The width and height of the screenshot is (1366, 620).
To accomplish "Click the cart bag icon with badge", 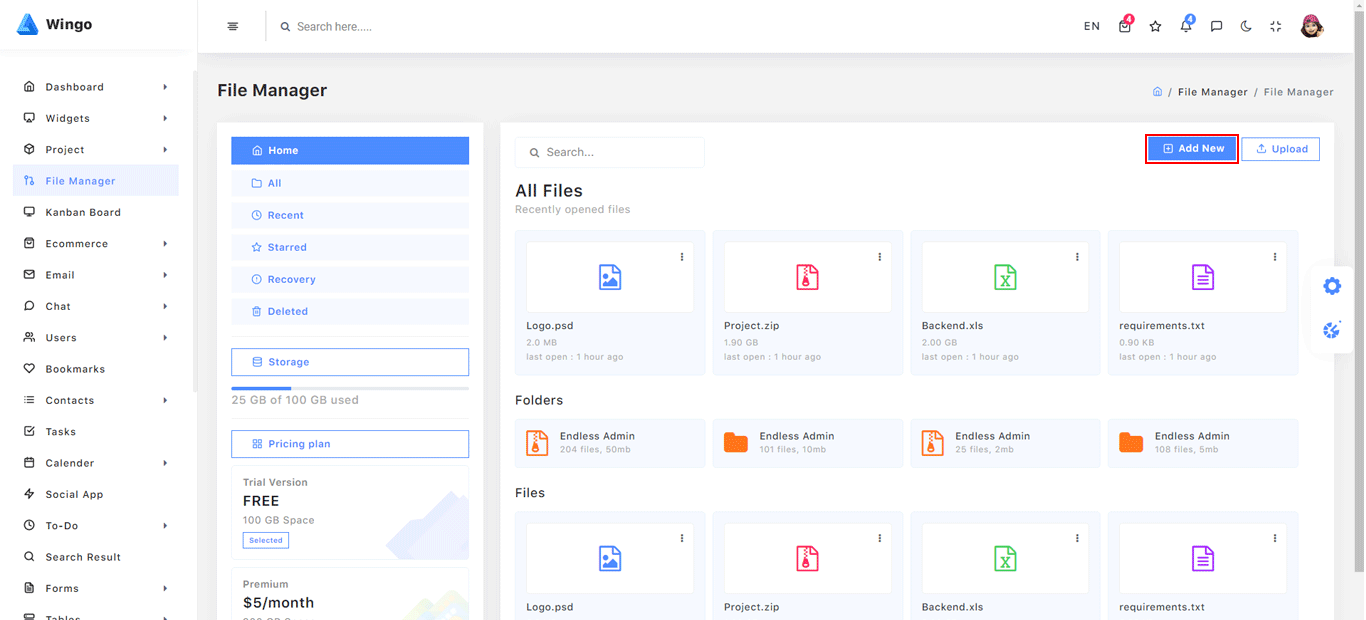I will click(1125, 27).
